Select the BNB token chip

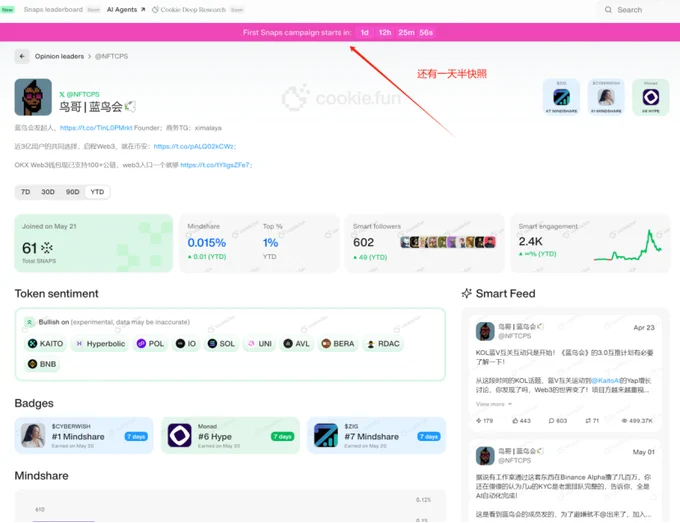pos(42,364)
